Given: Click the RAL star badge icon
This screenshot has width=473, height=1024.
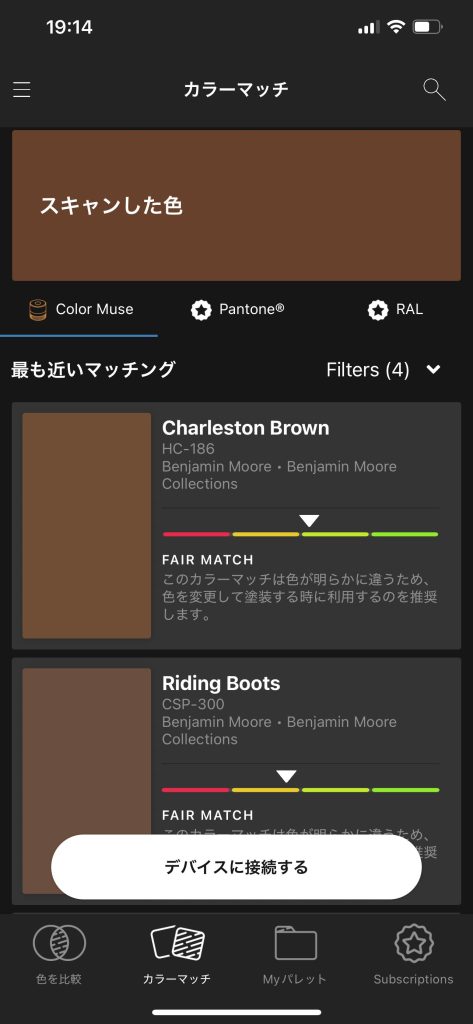Looking at the screenshot, I should point(378,310).
